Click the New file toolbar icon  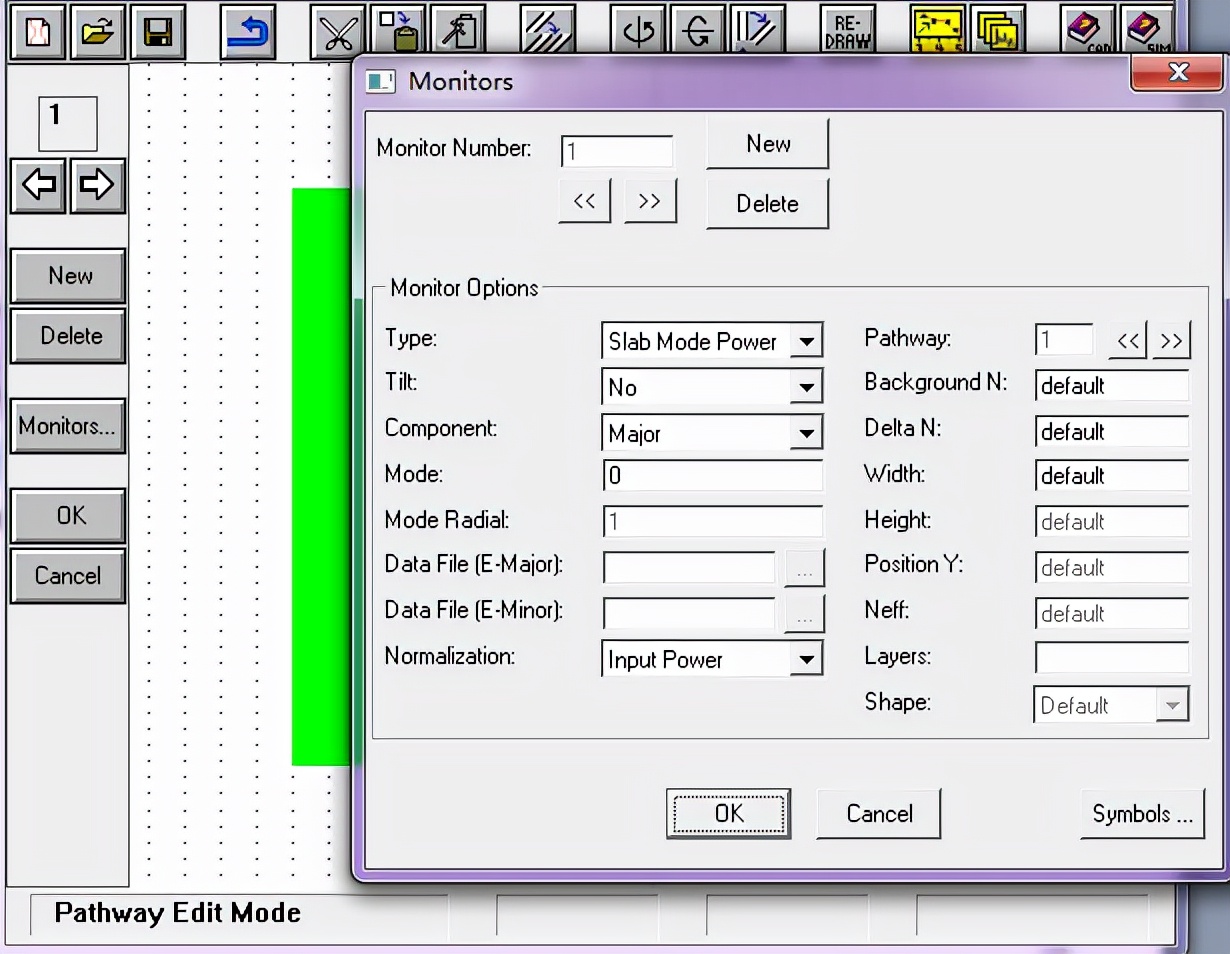(x=38, y=33)
